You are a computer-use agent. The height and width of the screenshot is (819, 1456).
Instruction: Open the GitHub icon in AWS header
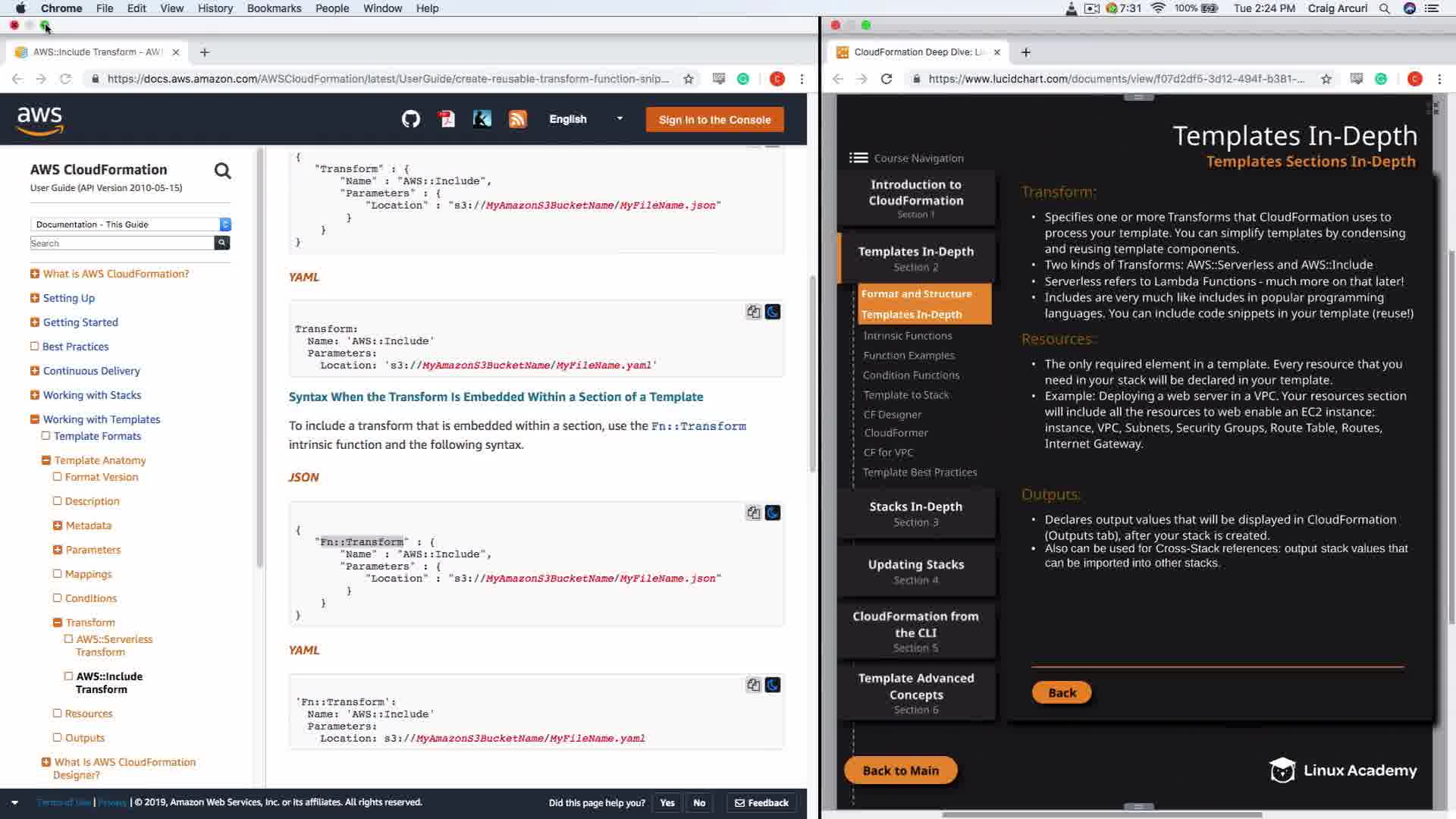[410, 119]
